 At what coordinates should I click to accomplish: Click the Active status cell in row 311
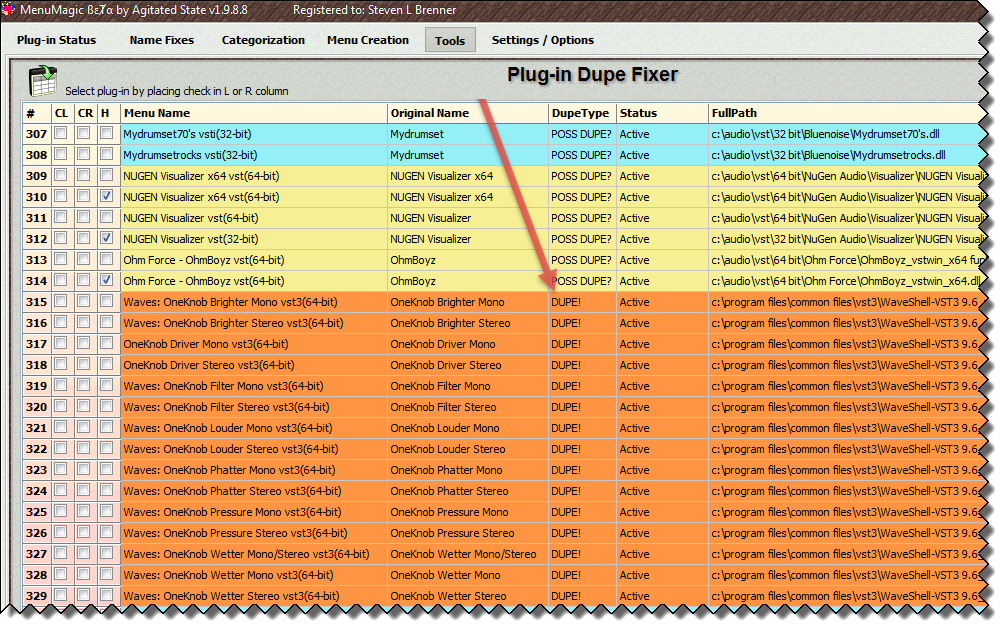[663, 218]
